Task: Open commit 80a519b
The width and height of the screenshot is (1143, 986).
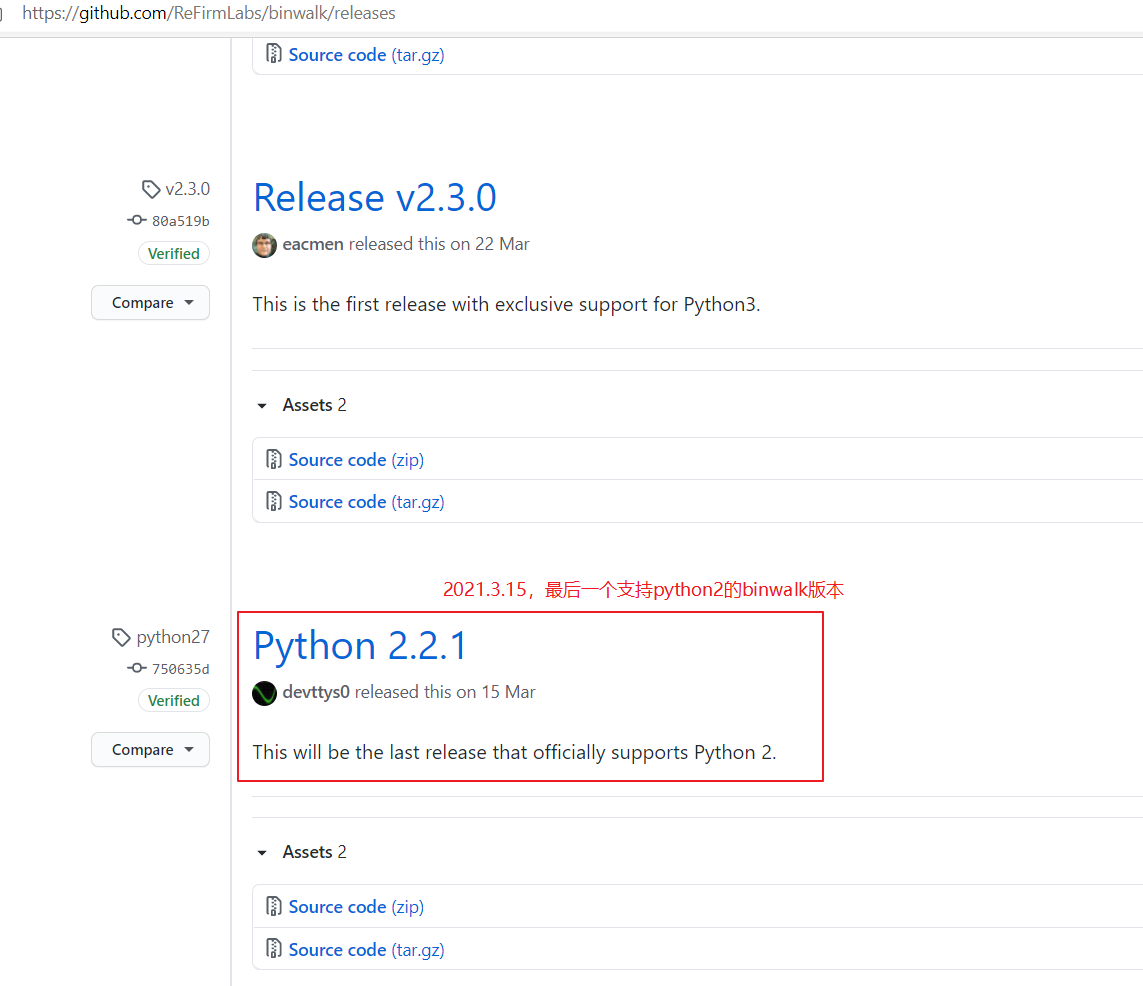Action: (180, 221)
